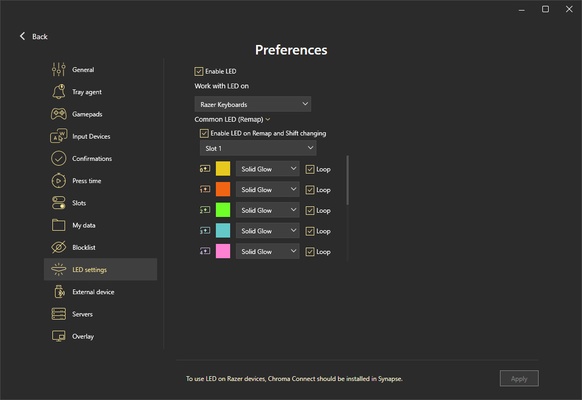This screenshot has width=582, height=400.
Task: Select the Confirmations section
Action: (x=100, y=158)
